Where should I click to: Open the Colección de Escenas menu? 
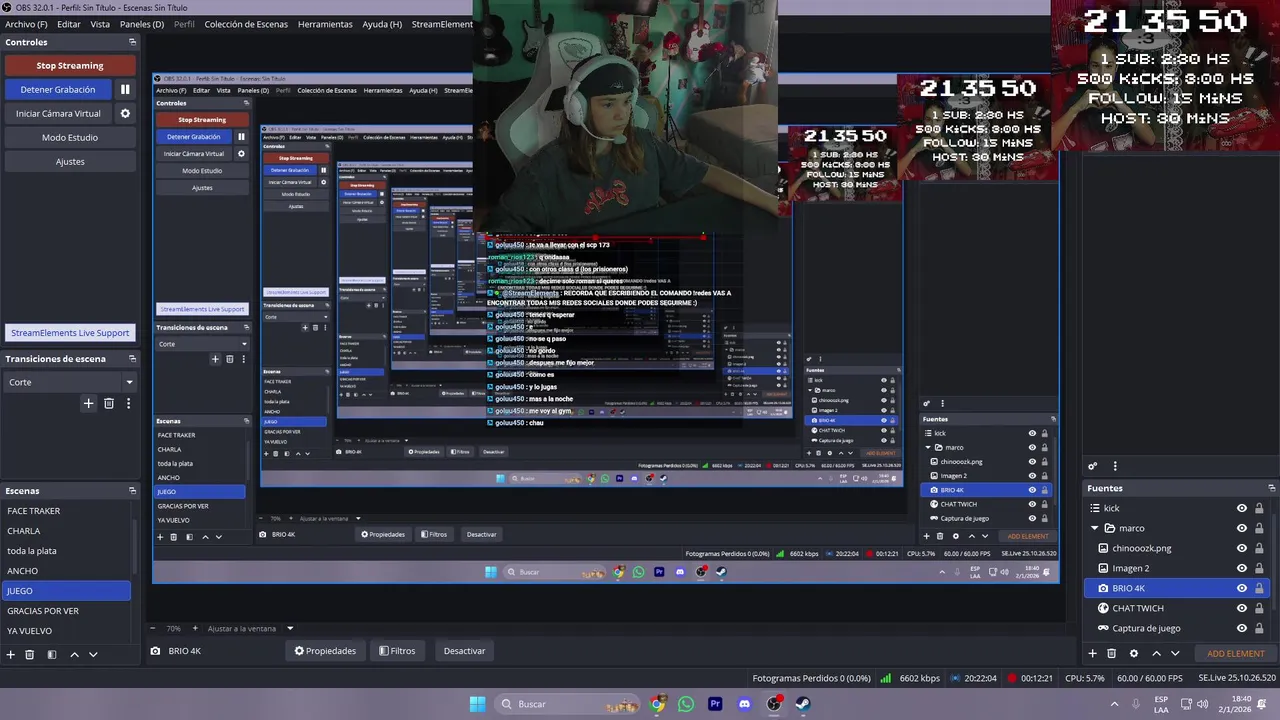coord(246,24)
